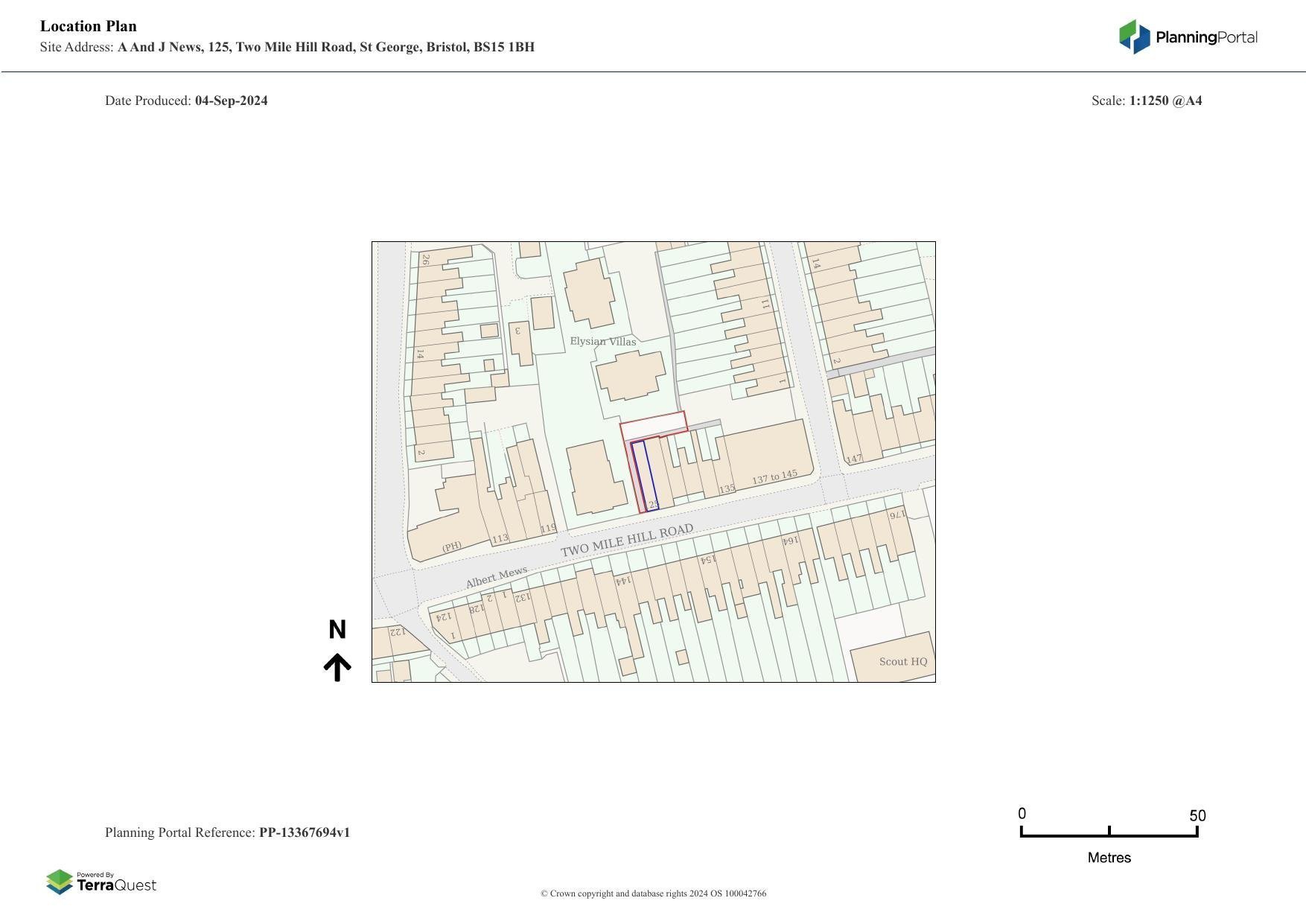Click the Albert Mews street label
This screenshot has width=1306, height=924.
click(496, 578)
